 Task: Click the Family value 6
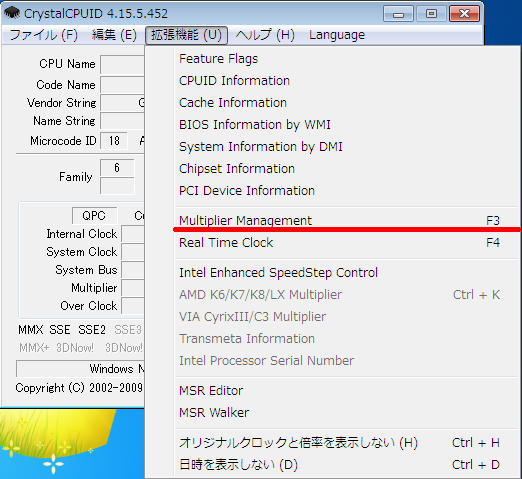tap(117, 168)
